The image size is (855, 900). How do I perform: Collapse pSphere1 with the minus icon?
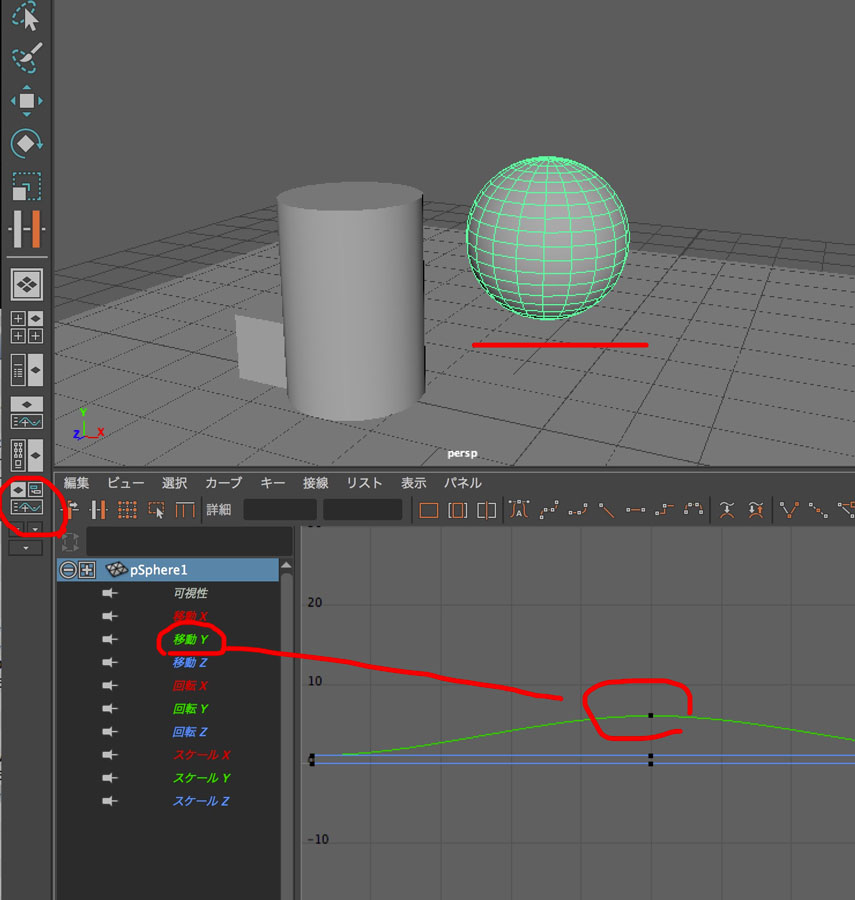tap(68, 570)
